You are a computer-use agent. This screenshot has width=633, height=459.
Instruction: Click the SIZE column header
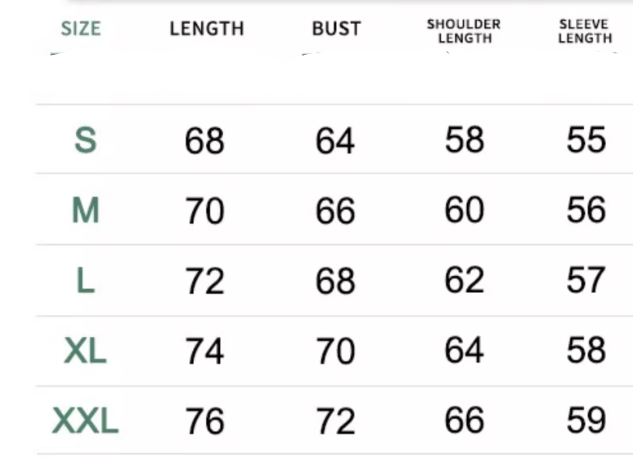pos(81,29)
